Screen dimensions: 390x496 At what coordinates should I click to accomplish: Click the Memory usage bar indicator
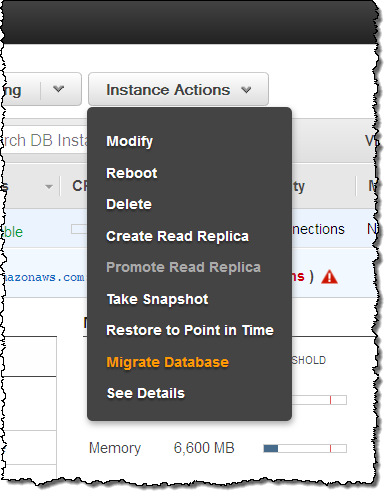(x=305, y=448)
